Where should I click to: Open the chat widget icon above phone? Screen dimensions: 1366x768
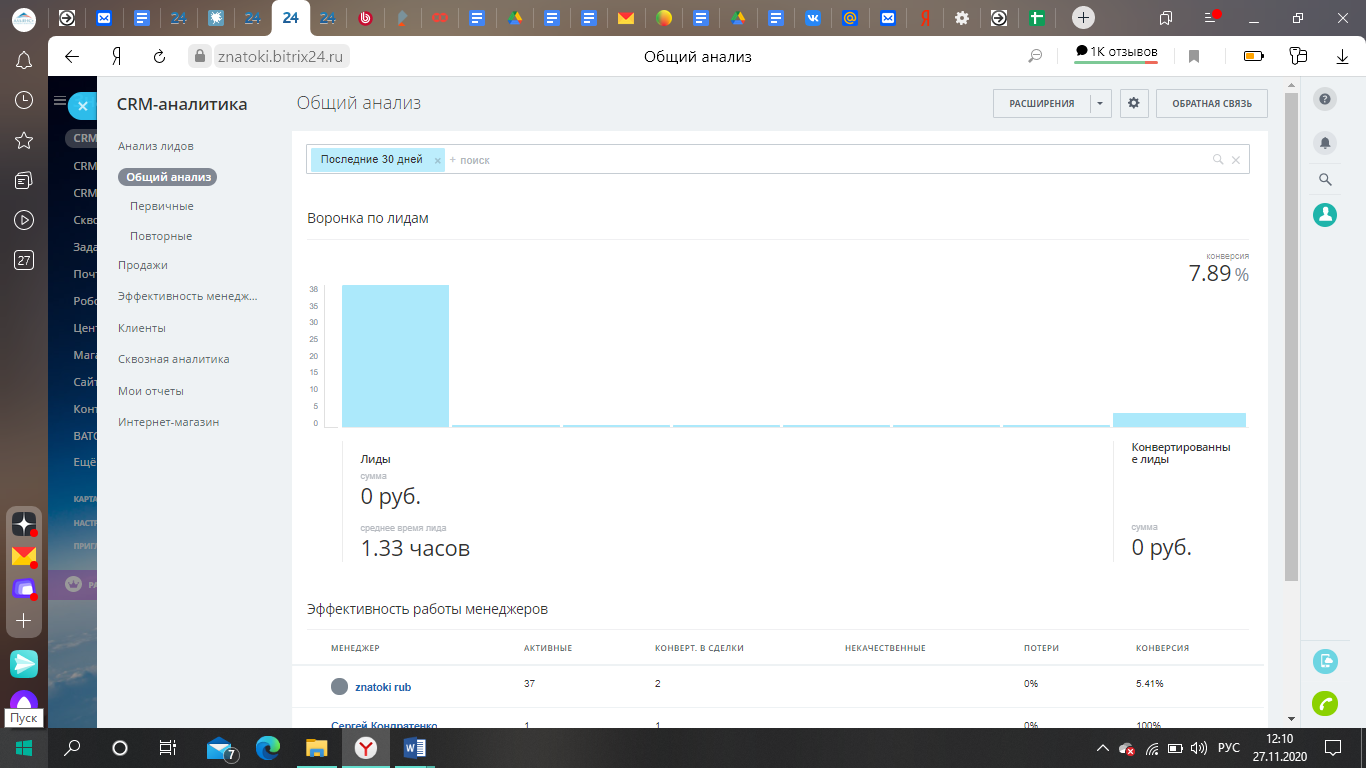tap(1325, 661)
